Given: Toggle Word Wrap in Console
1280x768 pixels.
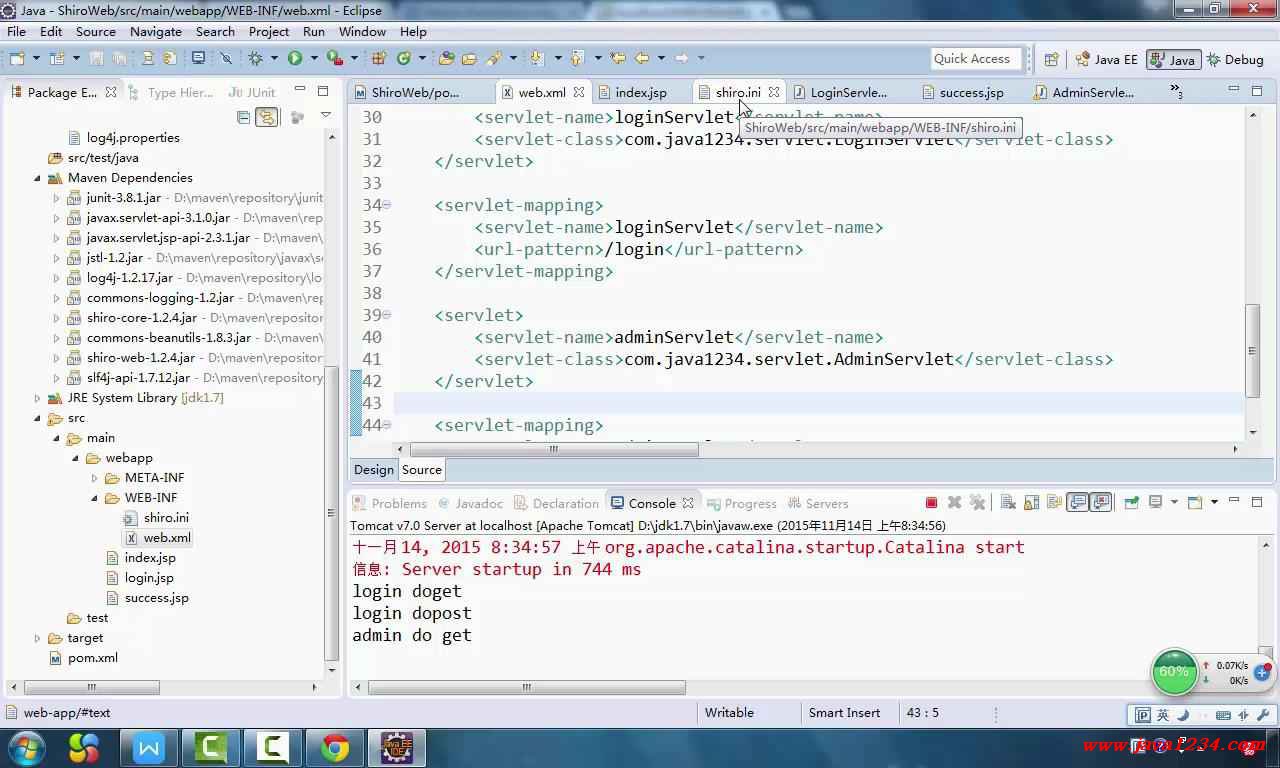Looking at the screenshot, I should (1054, 502).
